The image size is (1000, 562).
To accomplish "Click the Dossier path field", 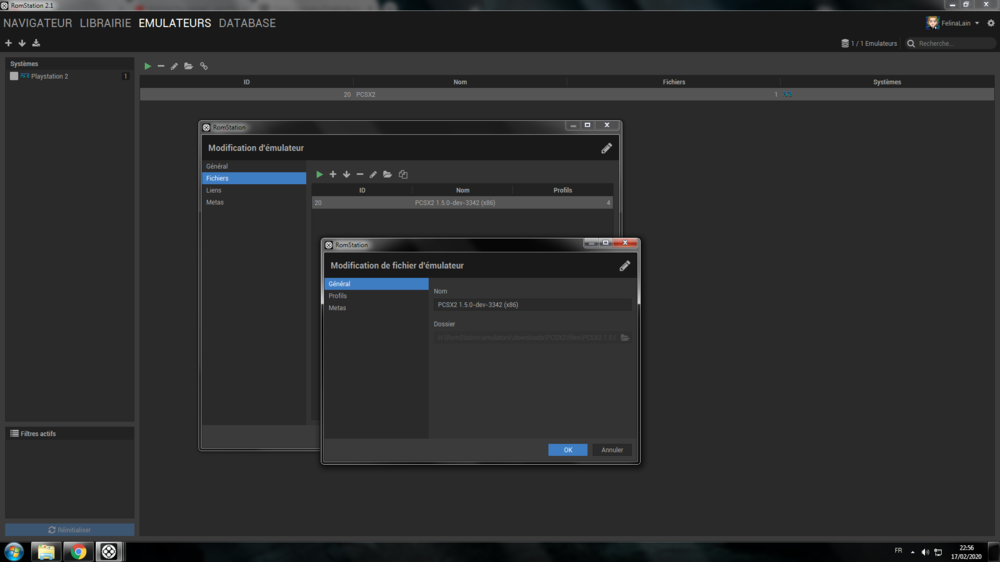I will click(527, 337).
